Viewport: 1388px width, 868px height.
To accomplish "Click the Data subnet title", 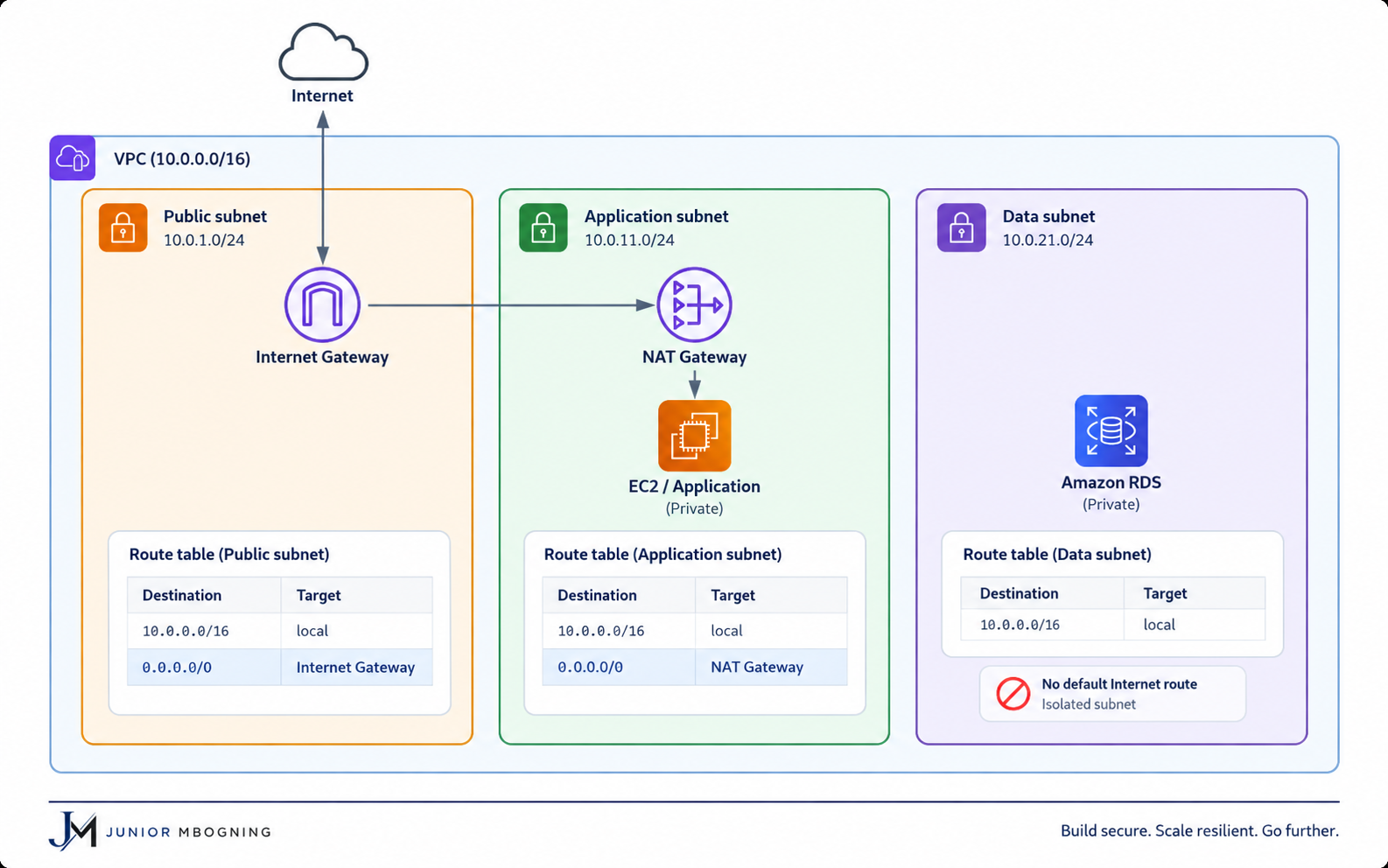I will click(1048, 216).
